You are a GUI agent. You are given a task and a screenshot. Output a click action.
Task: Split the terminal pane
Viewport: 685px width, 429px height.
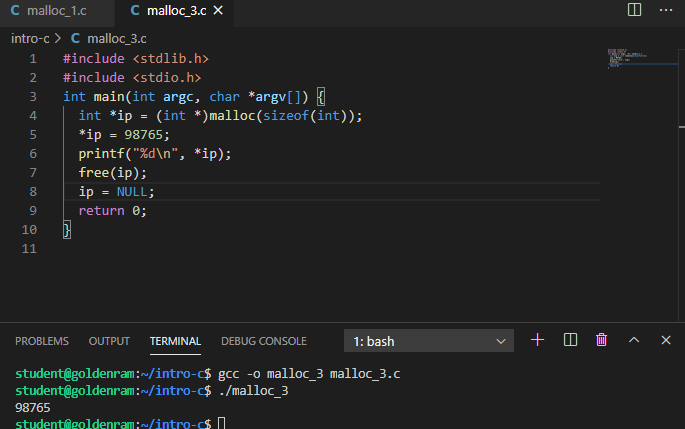click(570, 340)
